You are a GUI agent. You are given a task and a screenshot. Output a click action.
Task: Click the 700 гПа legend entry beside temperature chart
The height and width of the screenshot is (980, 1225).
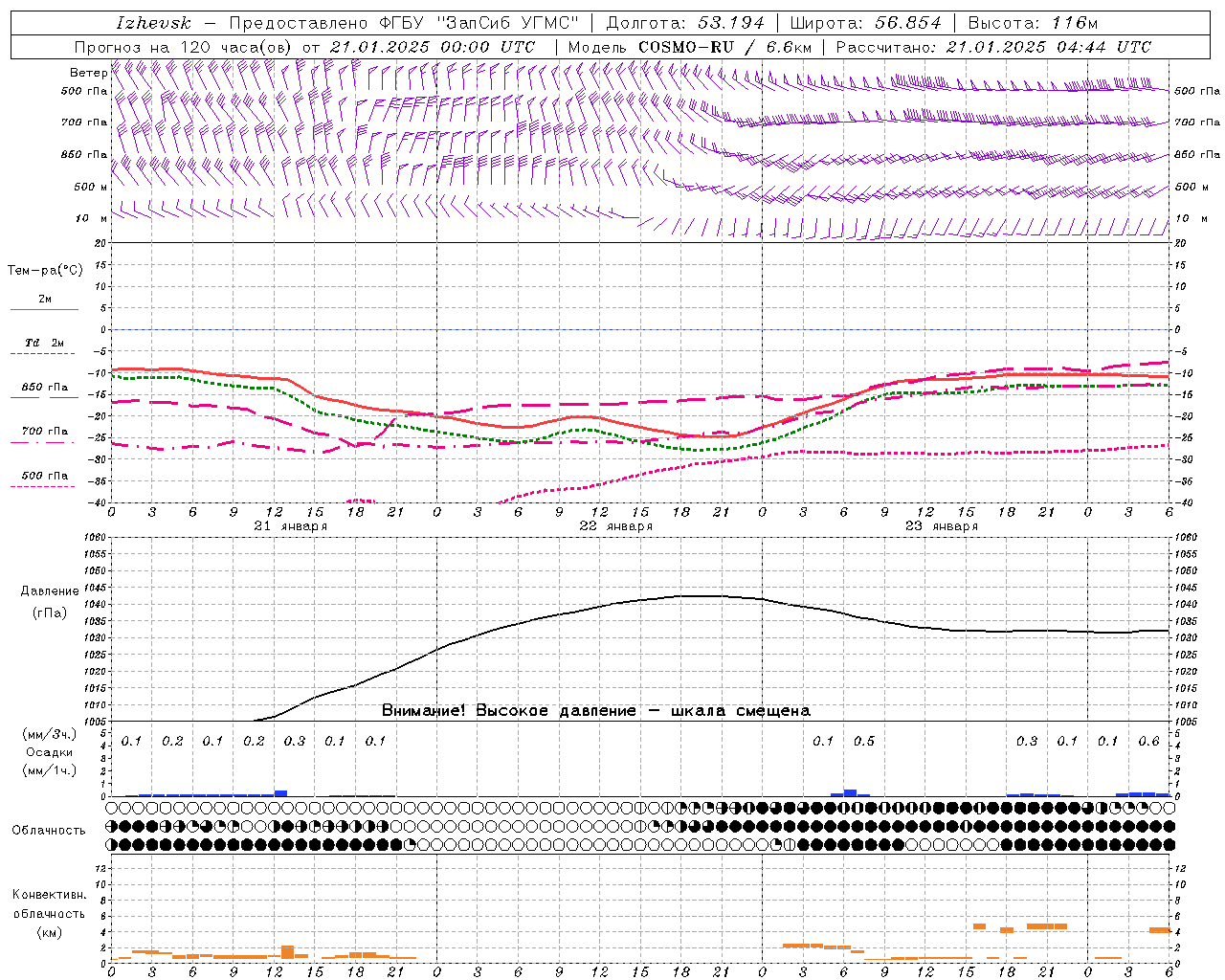[x=45, y=431]
